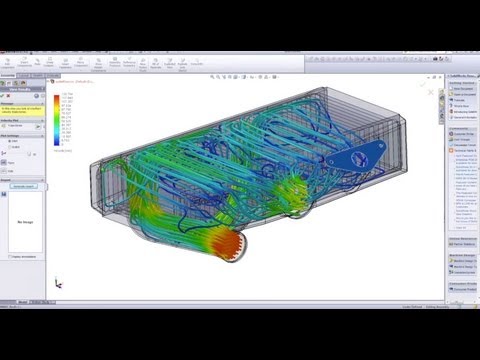The width and height of the screenshot is (480, 360).
Task: Enable the Display annotations checkbox
Action: pos(10,257)
